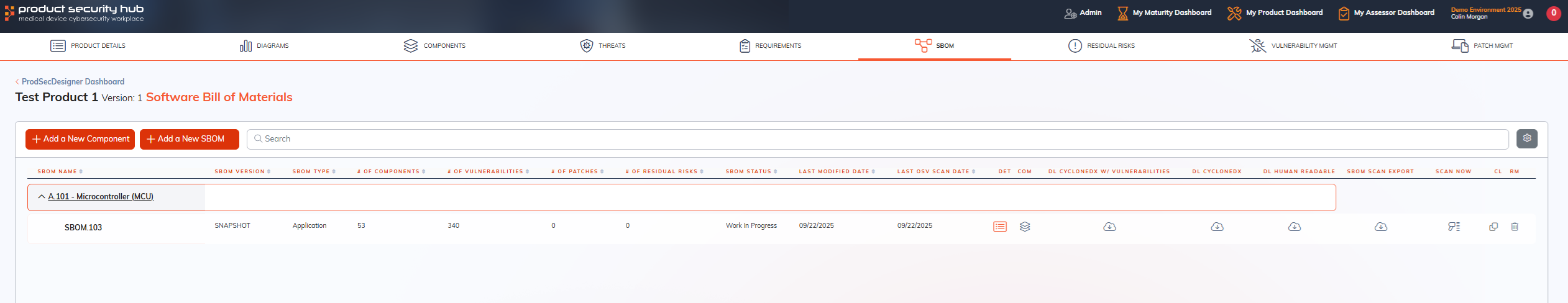The width and height of the screenshot is (1568, 303).
Task: Open user profile avatar for Colin Morgan
Action: 1528,14
